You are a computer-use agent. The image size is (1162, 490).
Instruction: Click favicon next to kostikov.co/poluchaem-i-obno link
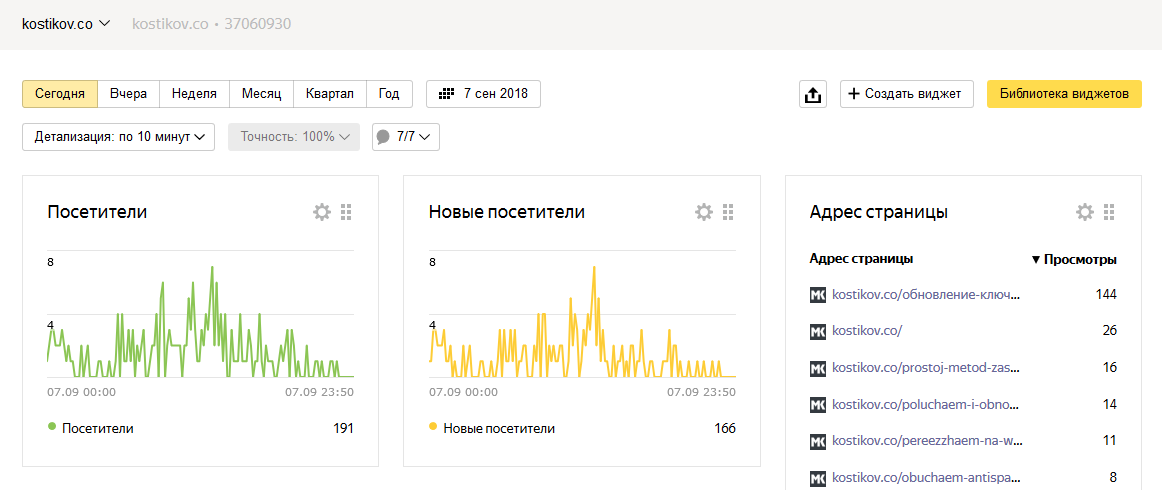click(818, 405)
